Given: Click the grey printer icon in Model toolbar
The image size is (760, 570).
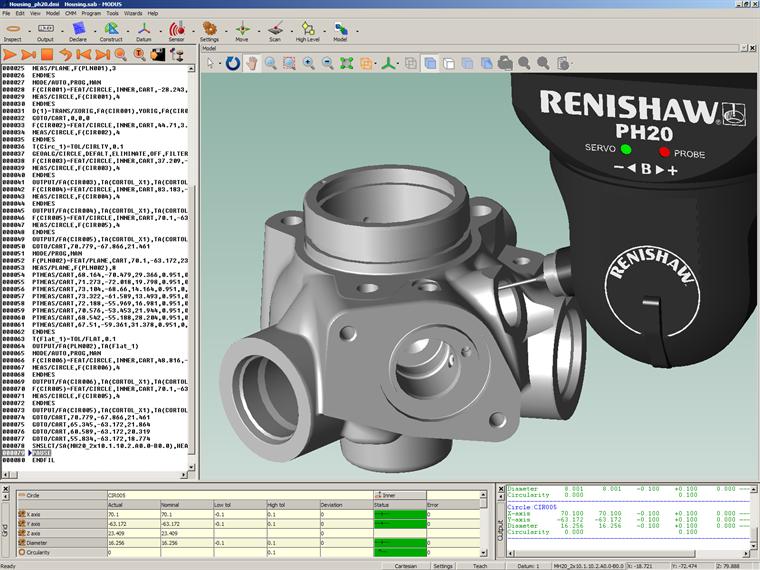Looking at the screenshot, I should pos(505,63).
